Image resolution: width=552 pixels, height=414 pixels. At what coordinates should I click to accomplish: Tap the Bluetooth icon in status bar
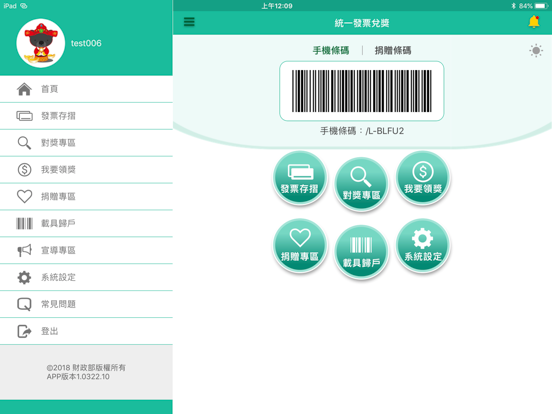[x=513, y=6]
